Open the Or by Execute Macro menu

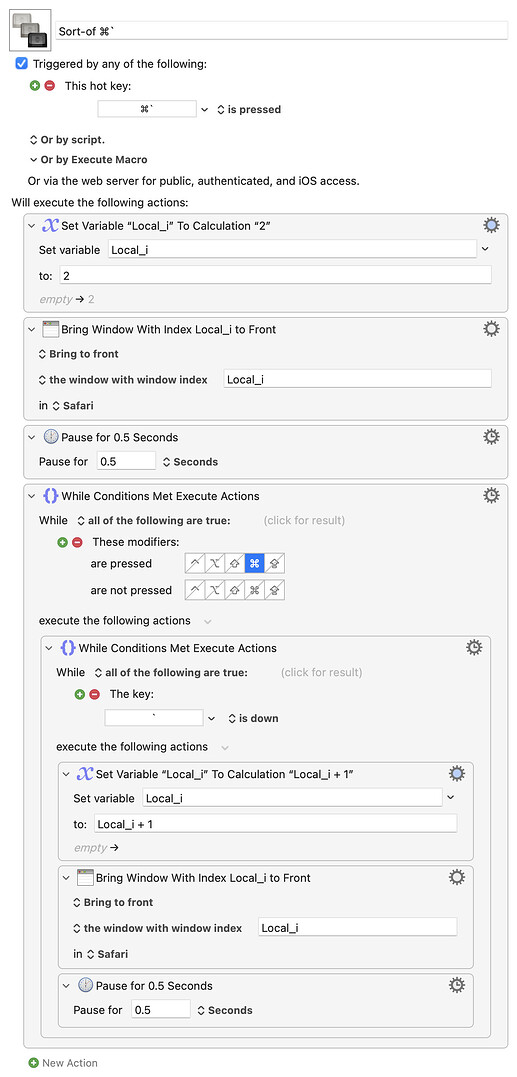89,159
